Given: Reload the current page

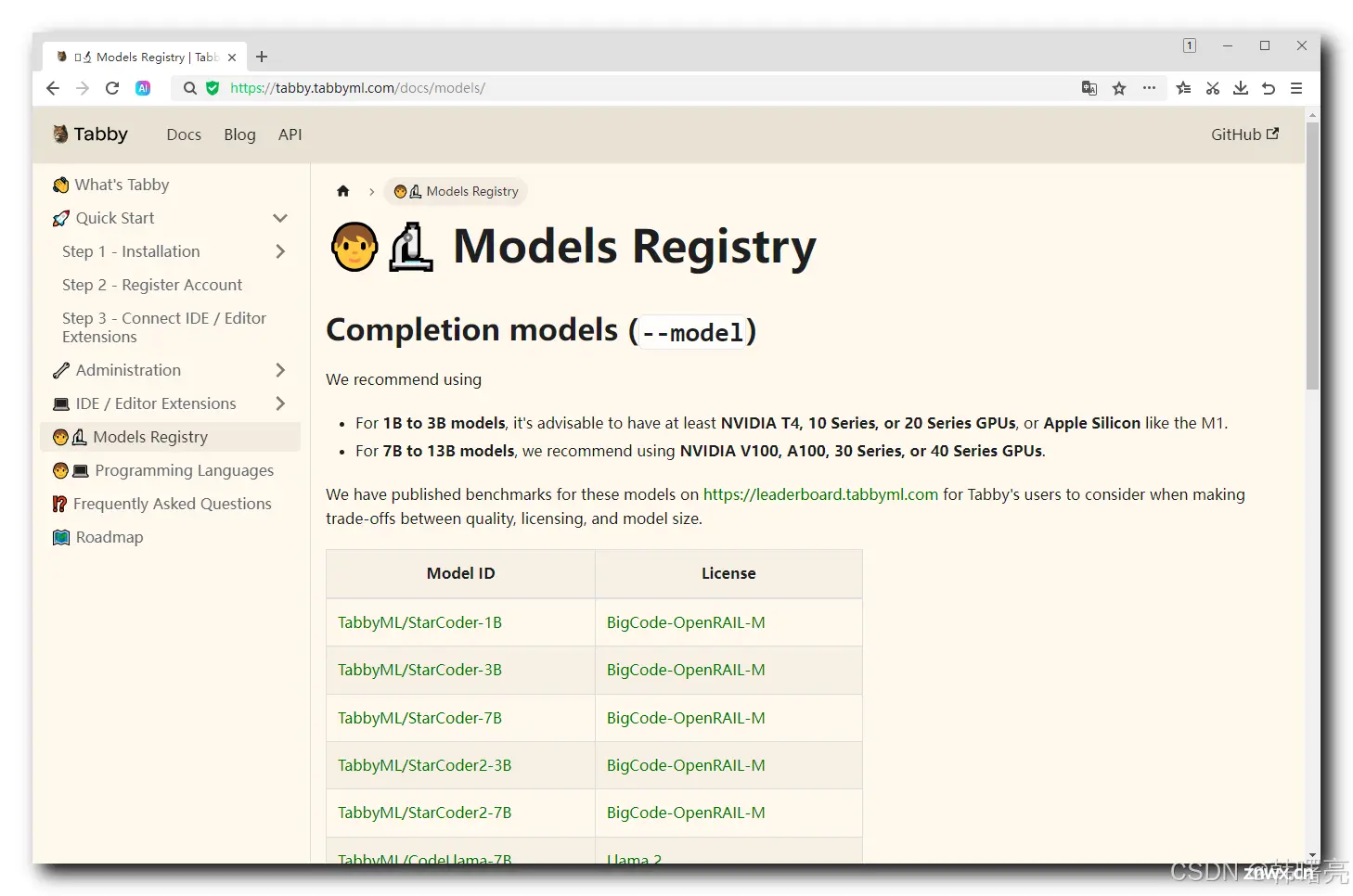Looking at the screenshot, I should click(x=112, y=88).
